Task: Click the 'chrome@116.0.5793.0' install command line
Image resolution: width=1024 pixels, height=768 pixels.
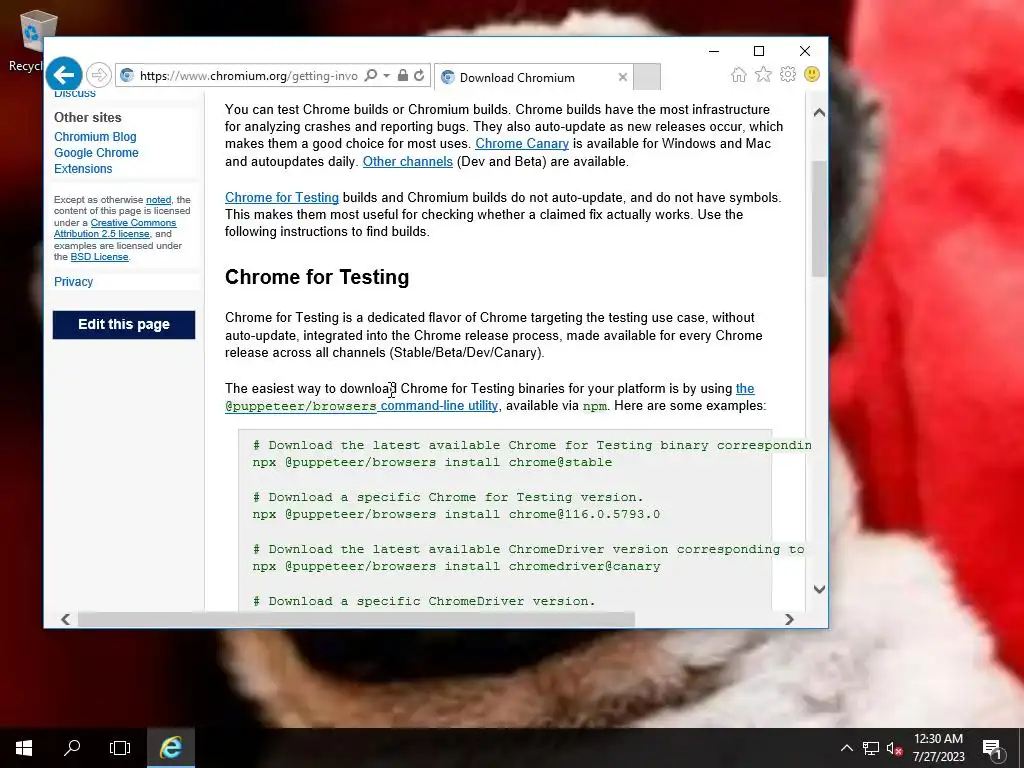Action: (x=456, y=515)
